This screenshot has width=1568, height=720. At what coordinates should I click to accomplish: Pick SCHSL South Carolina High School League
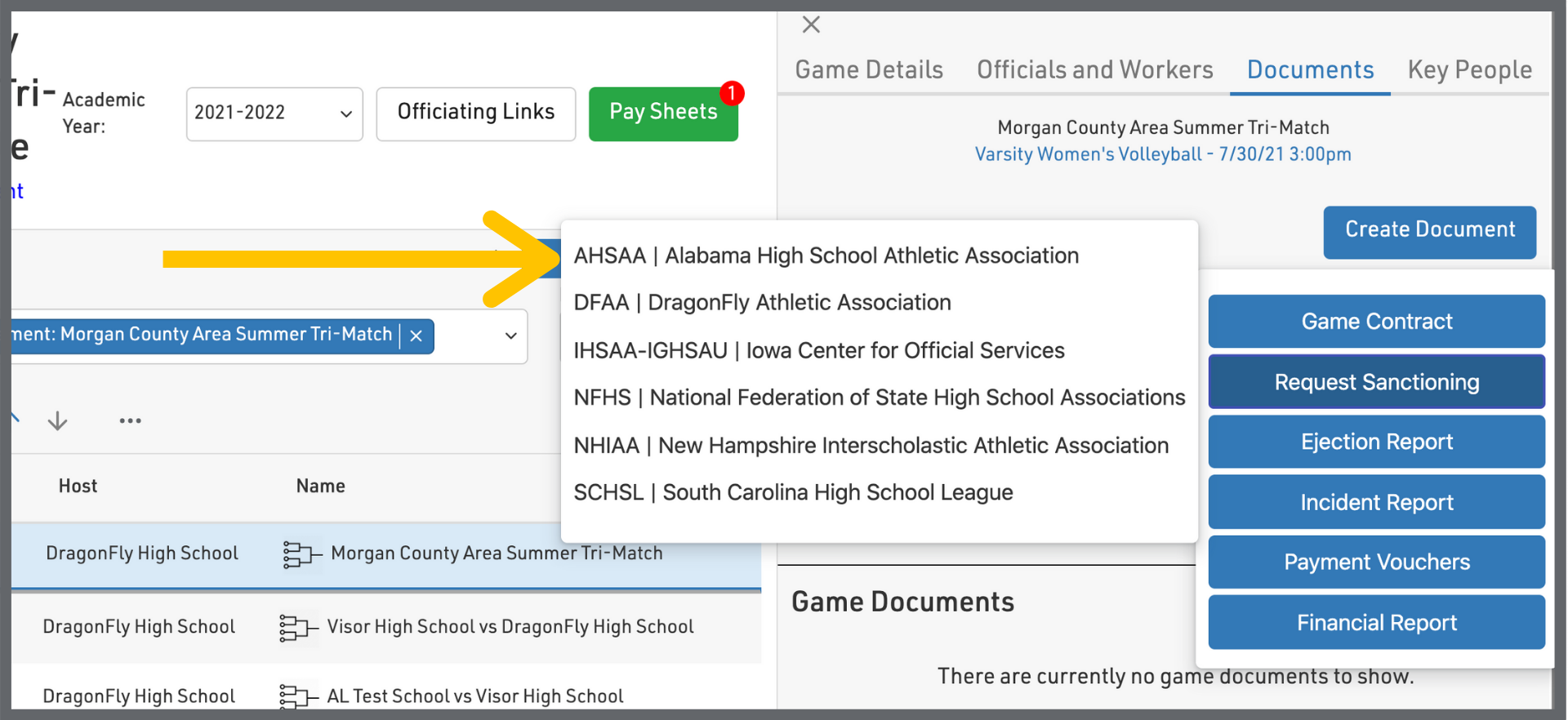coord(793,492)
